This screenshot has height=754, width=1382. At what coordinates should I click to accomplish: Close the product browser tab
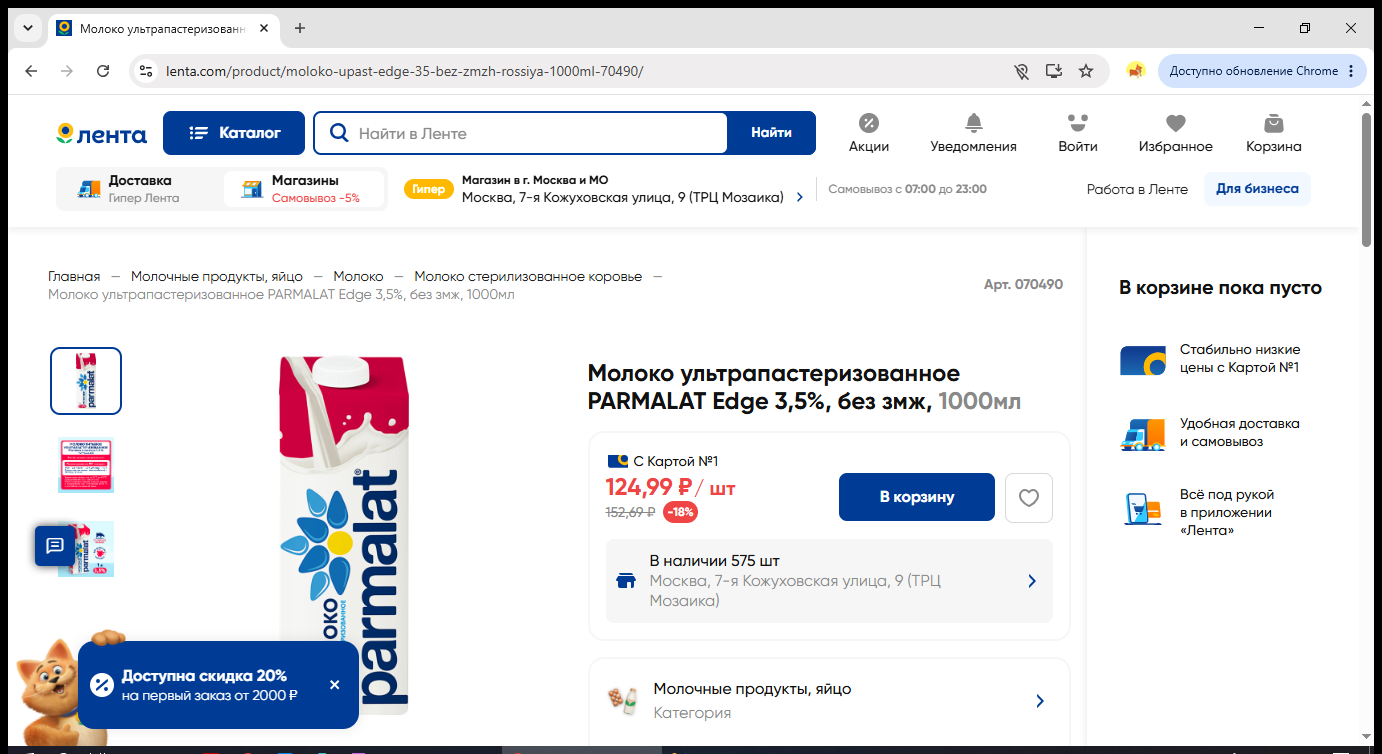click(264, 28)
